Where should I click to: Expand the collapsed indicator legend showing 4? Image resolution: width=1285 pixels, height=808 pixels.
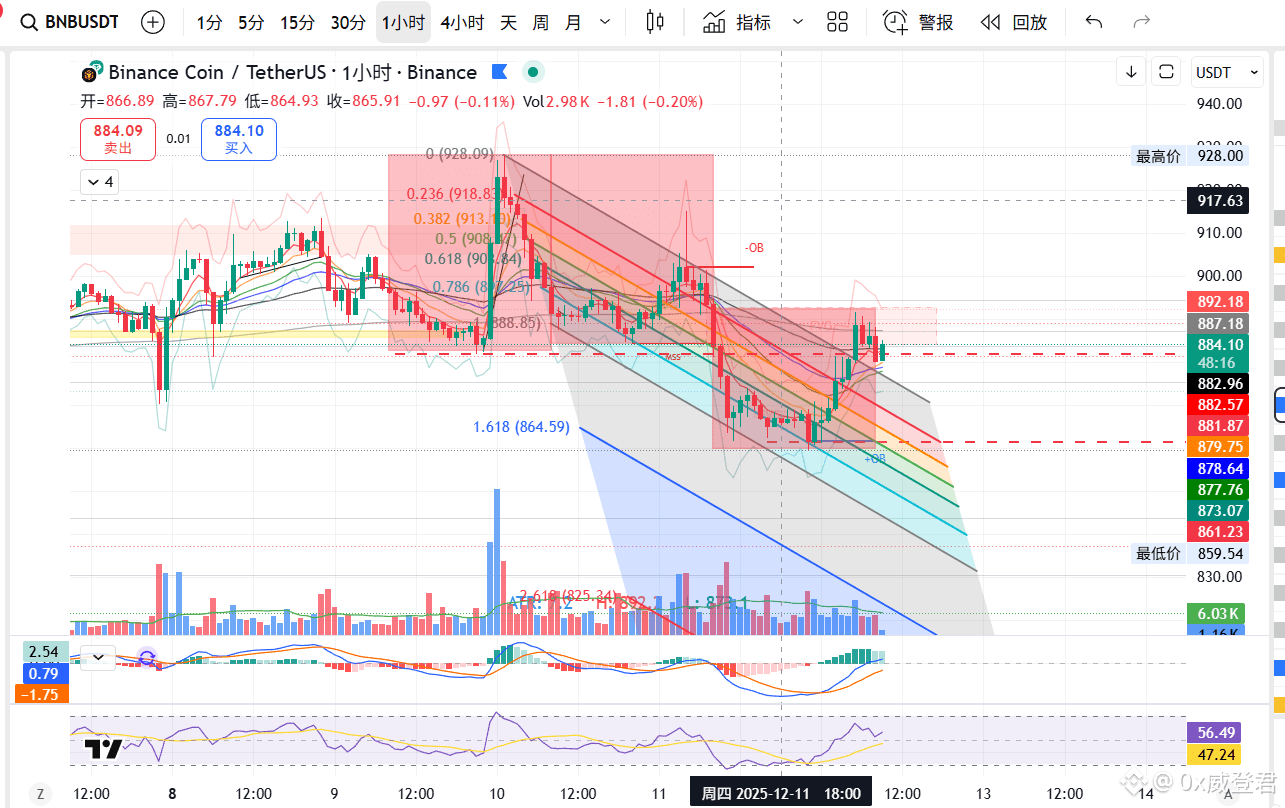point(100,182)
